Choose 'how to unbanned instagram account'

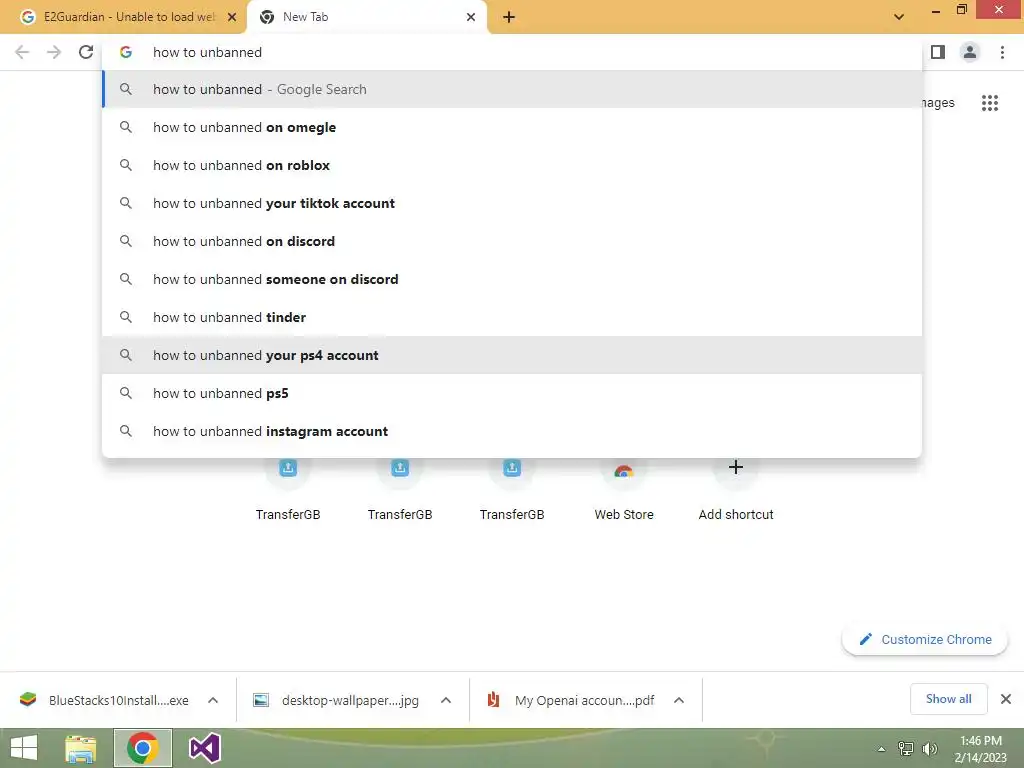pyautogui.click(x=512, y=431)
